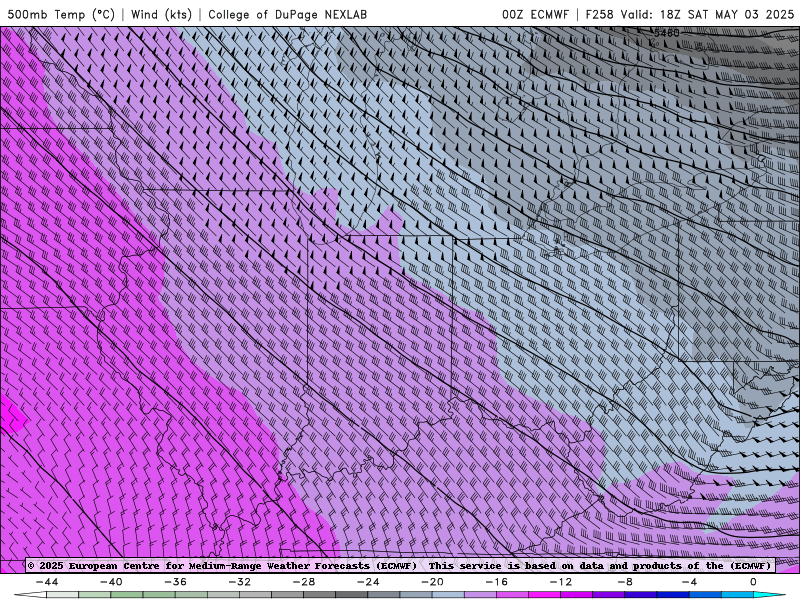Viewport: 800px width, 600px height.
Task: Click the 0 colorbar tick label
Action: [754, 582]
